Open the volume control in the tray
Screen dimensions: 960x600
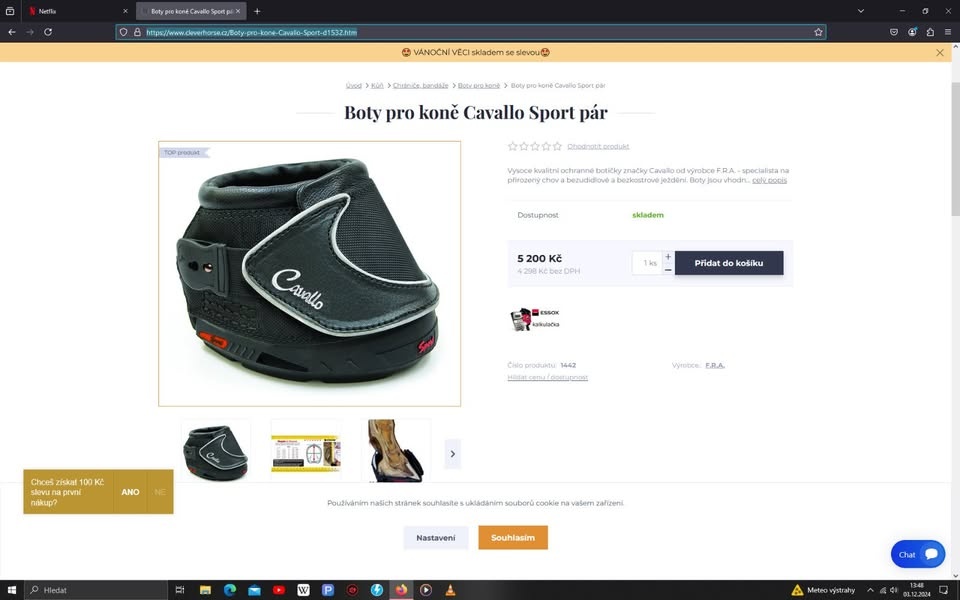pyautogui.click(x=893, y=590)
